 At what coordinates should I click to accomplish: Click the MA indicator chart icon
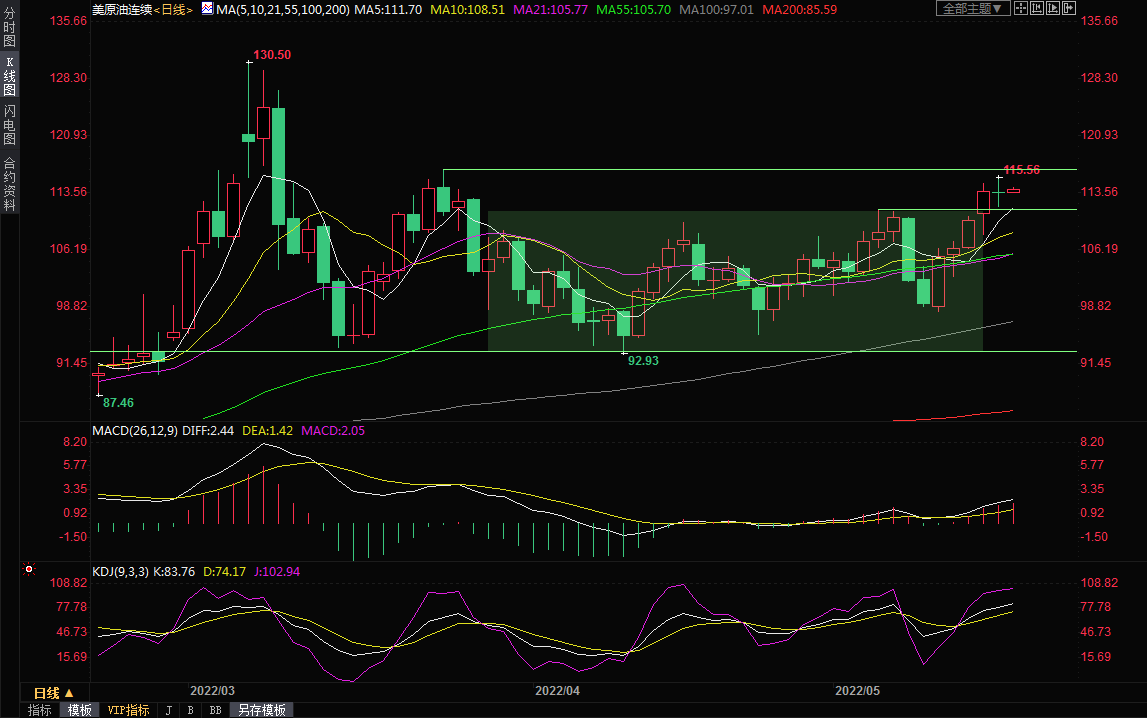pyautogui.click(x=207, y=8)
